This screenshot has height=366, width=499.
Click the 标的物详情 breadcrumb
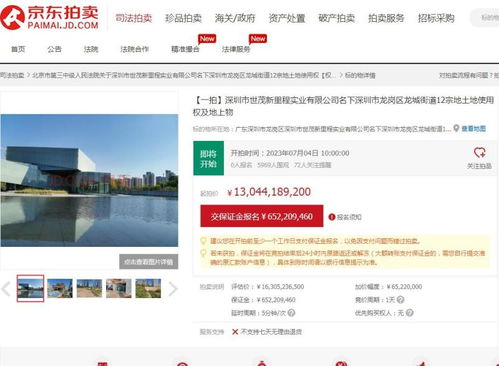click(360, 75)
